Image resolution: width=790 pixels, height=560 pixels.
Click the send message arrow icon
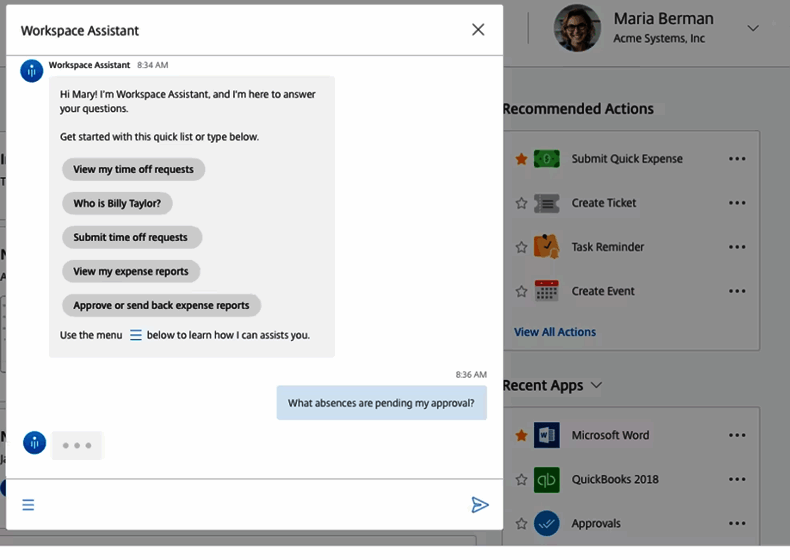480,505
